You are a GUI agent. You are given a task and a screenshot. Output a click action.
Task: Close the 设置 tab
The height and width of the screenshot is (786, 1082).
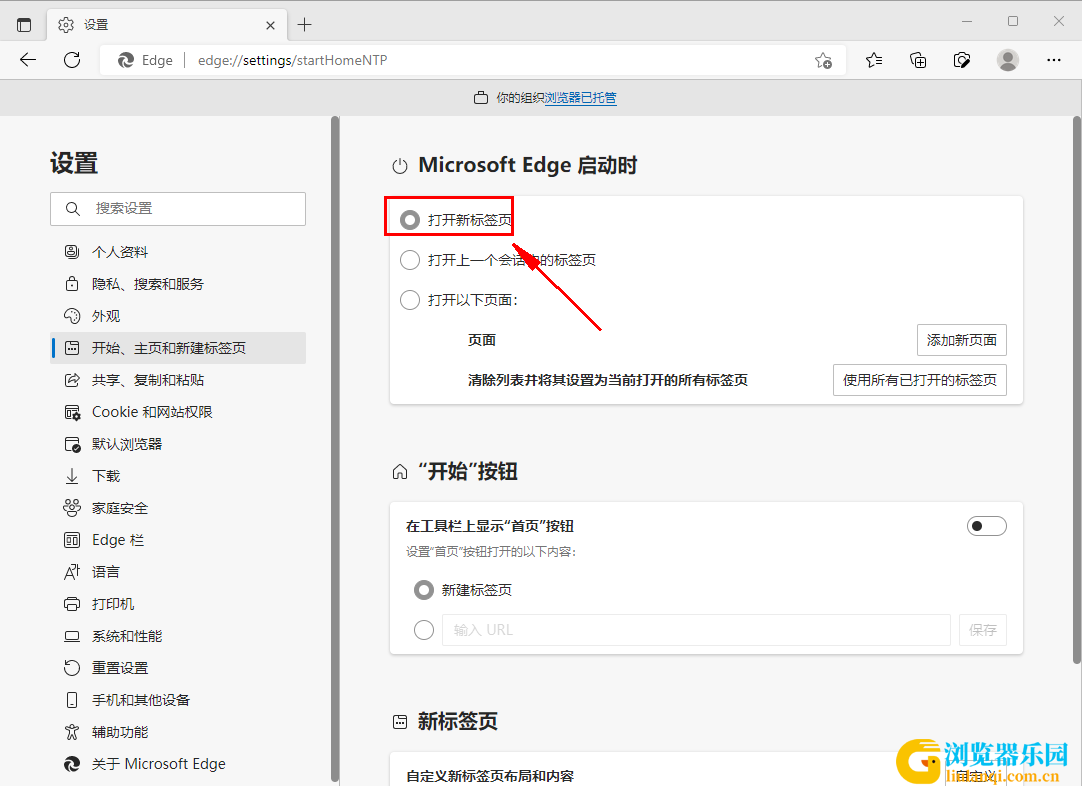[x=270, y=25]
